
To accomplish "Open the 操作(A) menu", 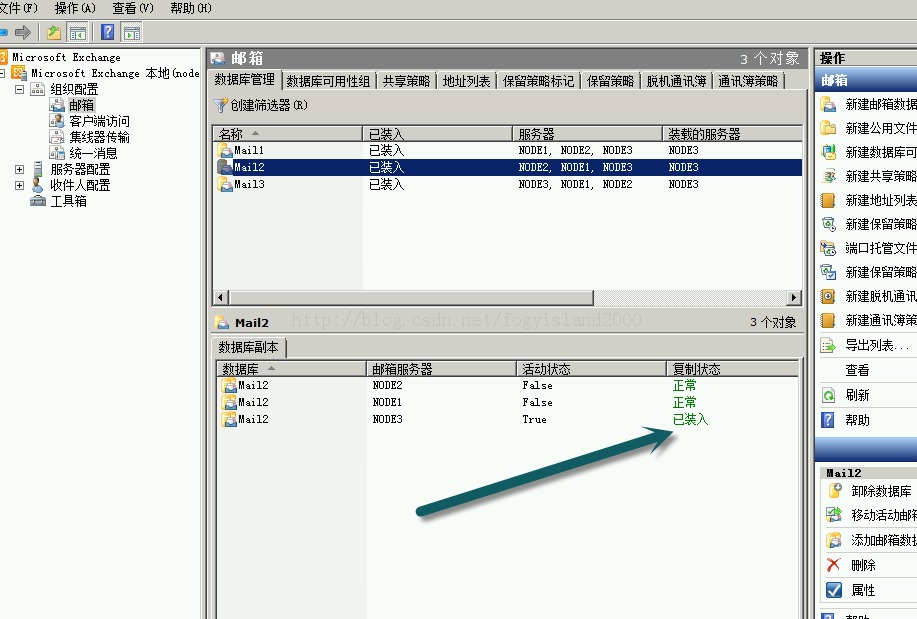I will pos(75,8).
